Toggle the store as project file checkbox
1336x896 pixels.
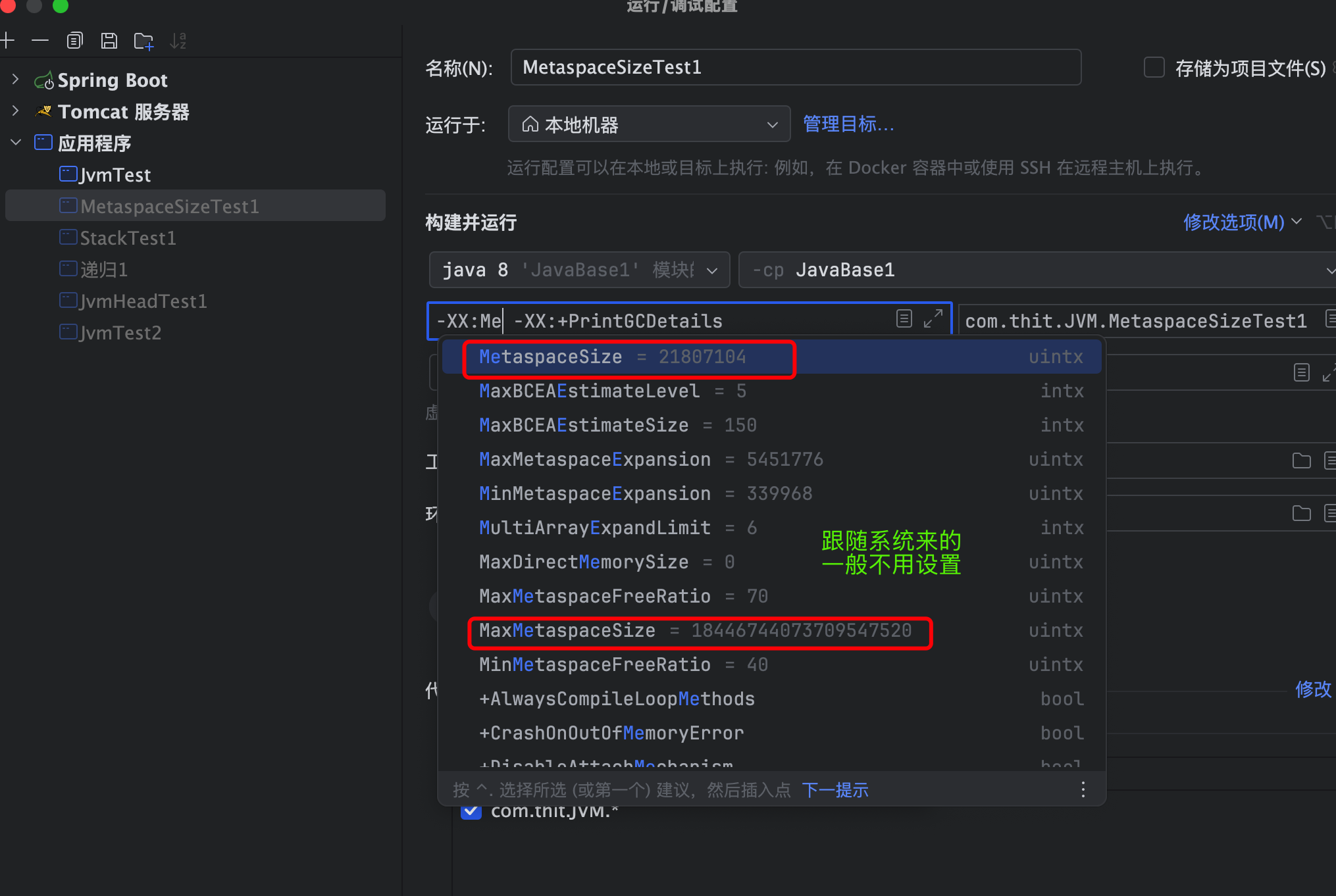pos(1154,68)
